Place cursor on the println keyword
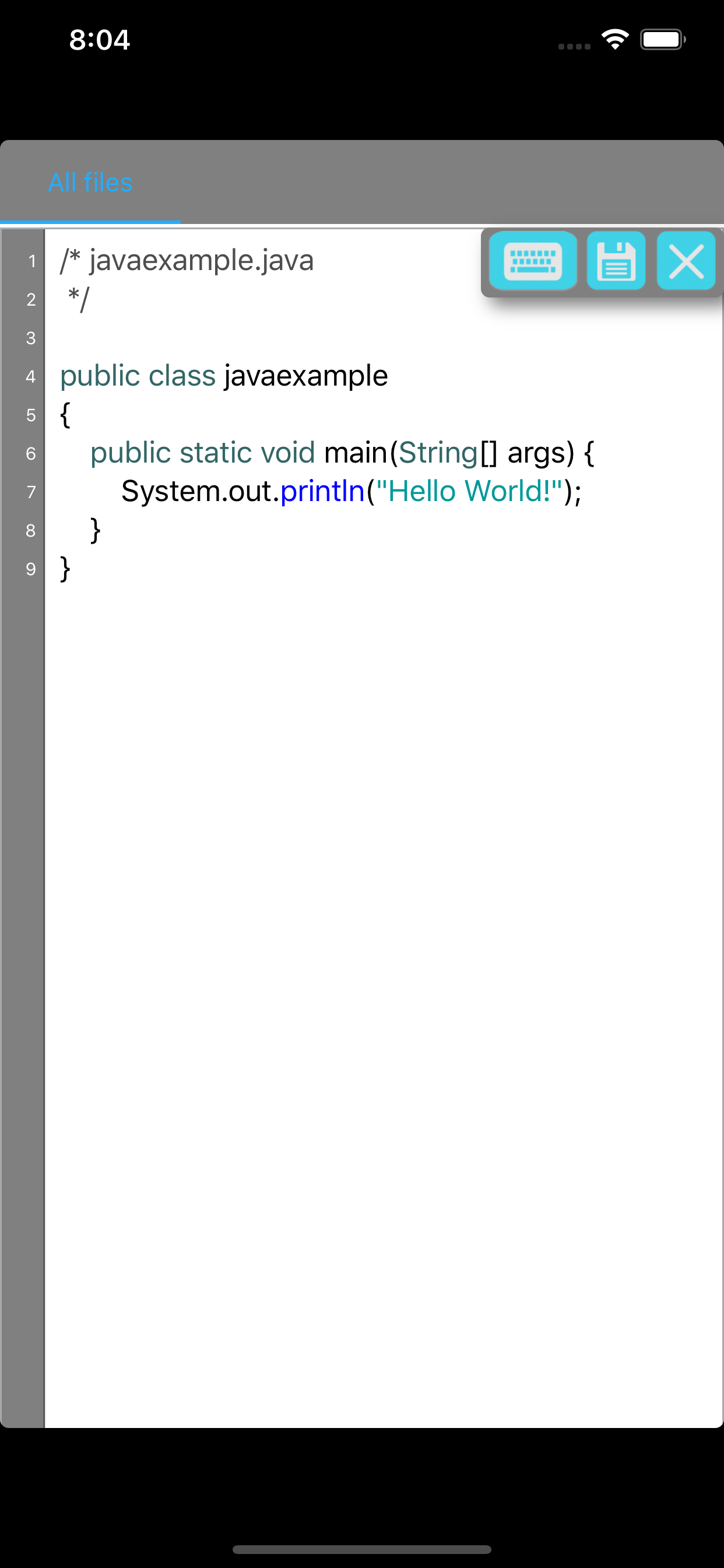724x1568 pixels. pyautogui.click(x=322, y=491)
